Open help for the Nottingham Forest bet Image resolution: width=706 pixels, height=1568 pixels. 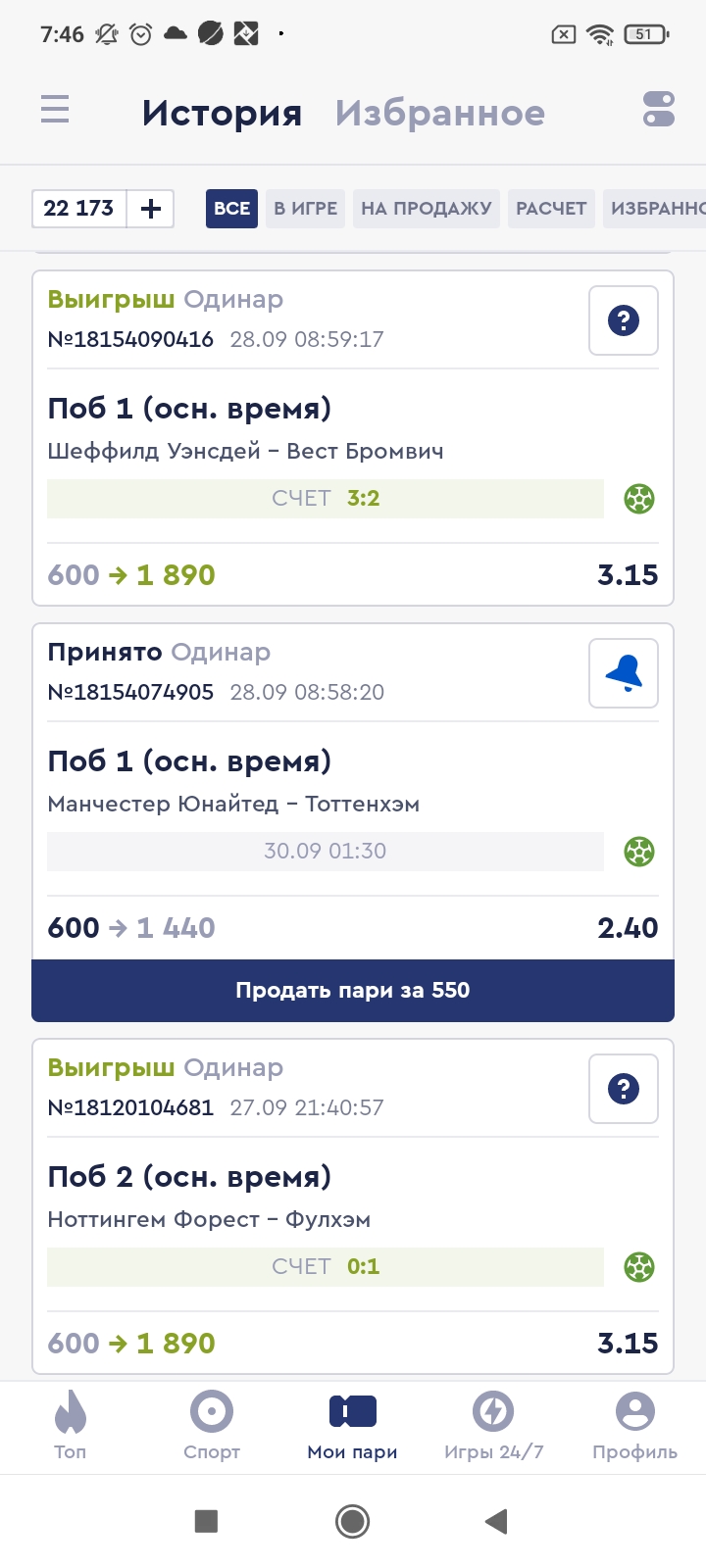624,1089
